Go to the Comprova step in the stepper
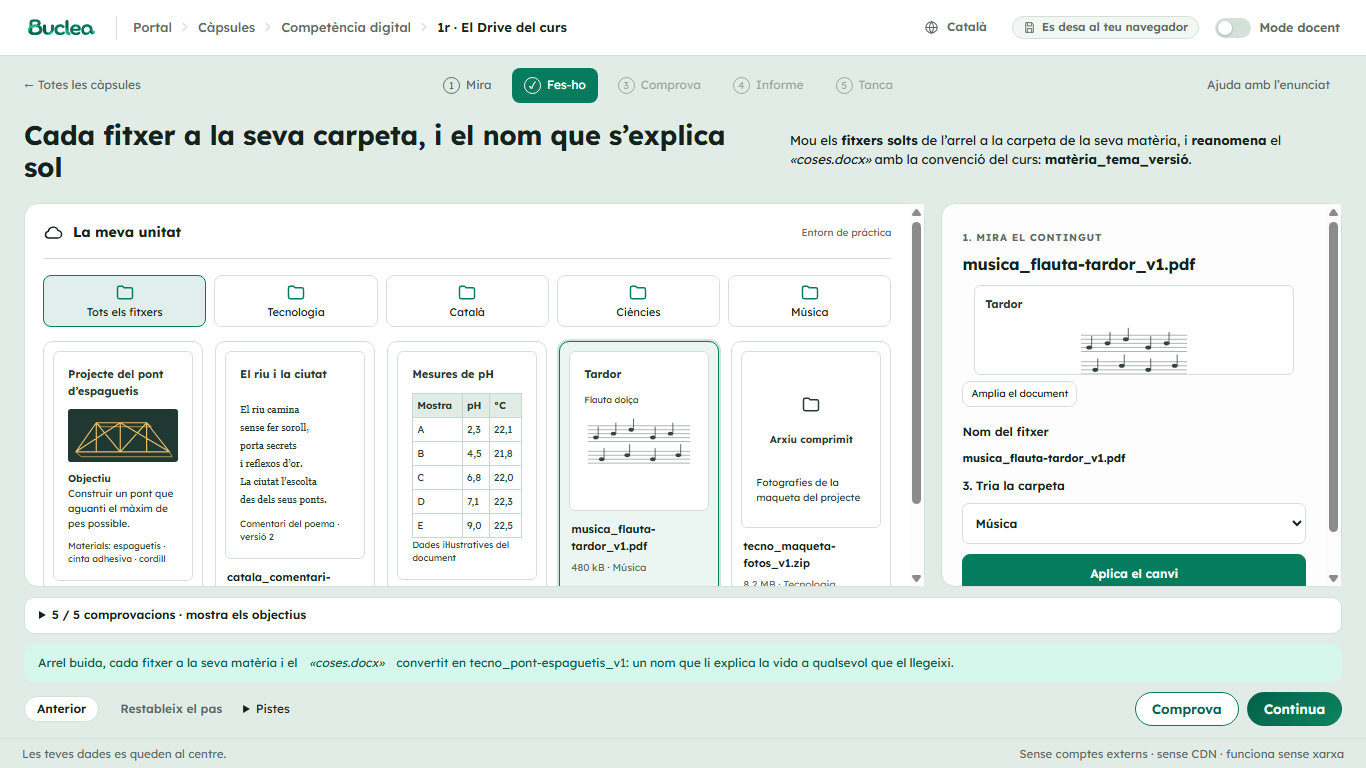The width and height of the screenshot is (1366, 768). (x=659, y=85)
